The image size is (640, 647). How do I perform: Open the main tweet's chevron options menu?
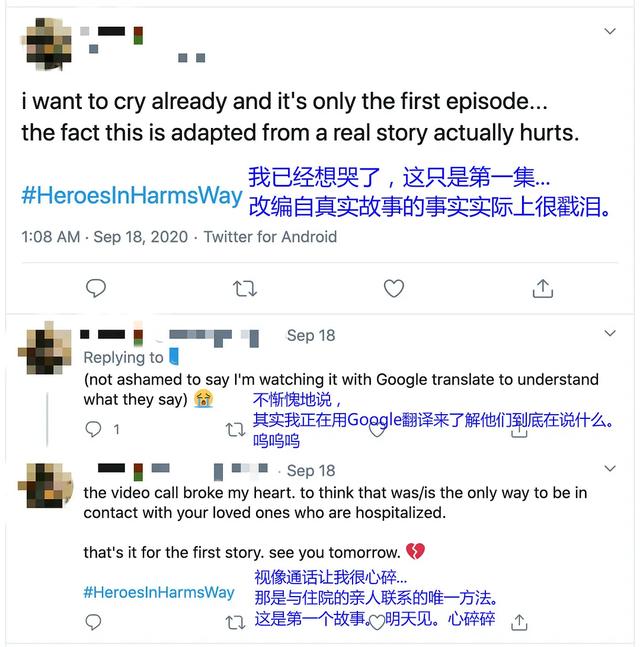610,31
